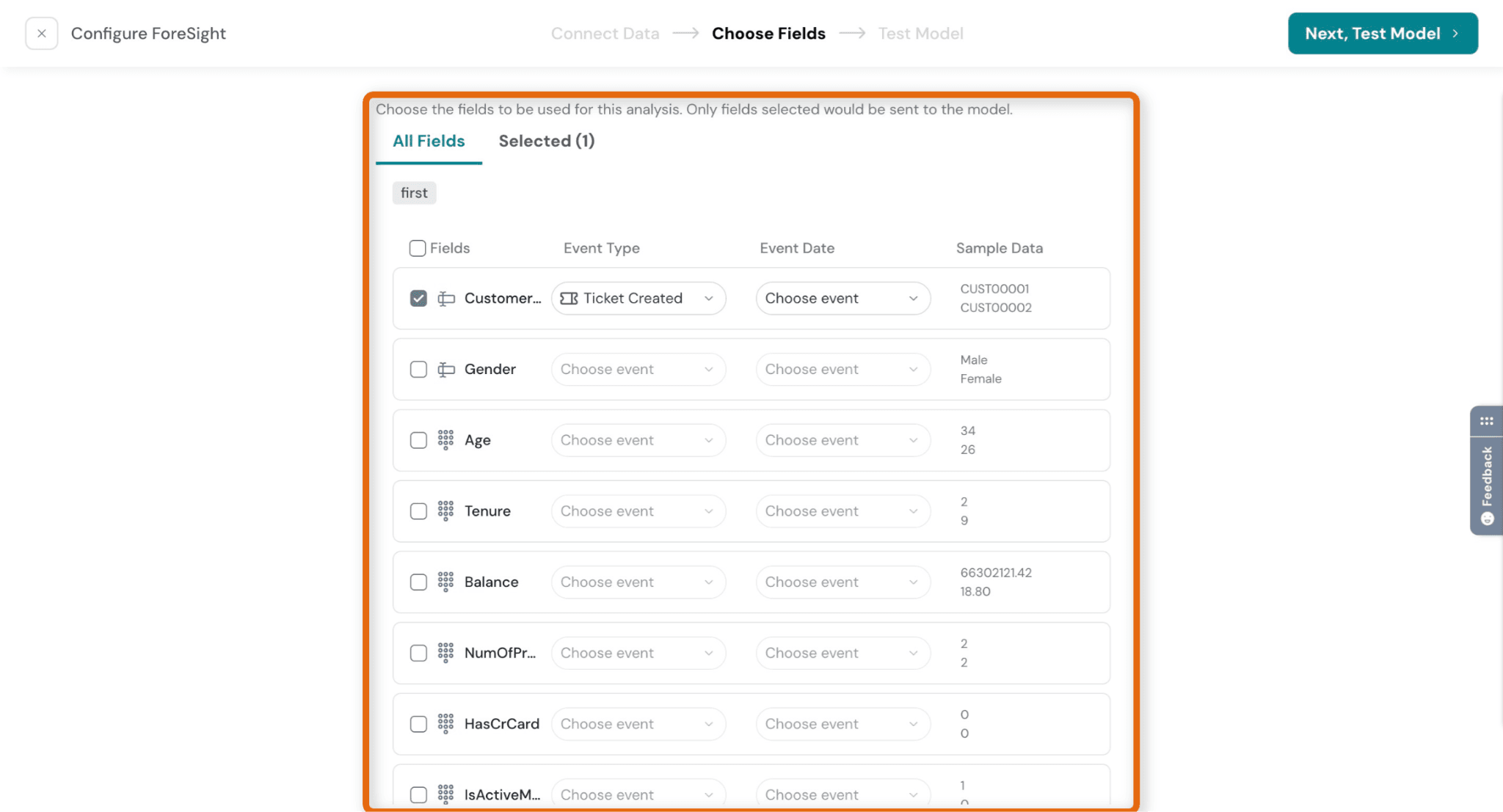Open the Feedback side panel

click(x=1486, y=485)
